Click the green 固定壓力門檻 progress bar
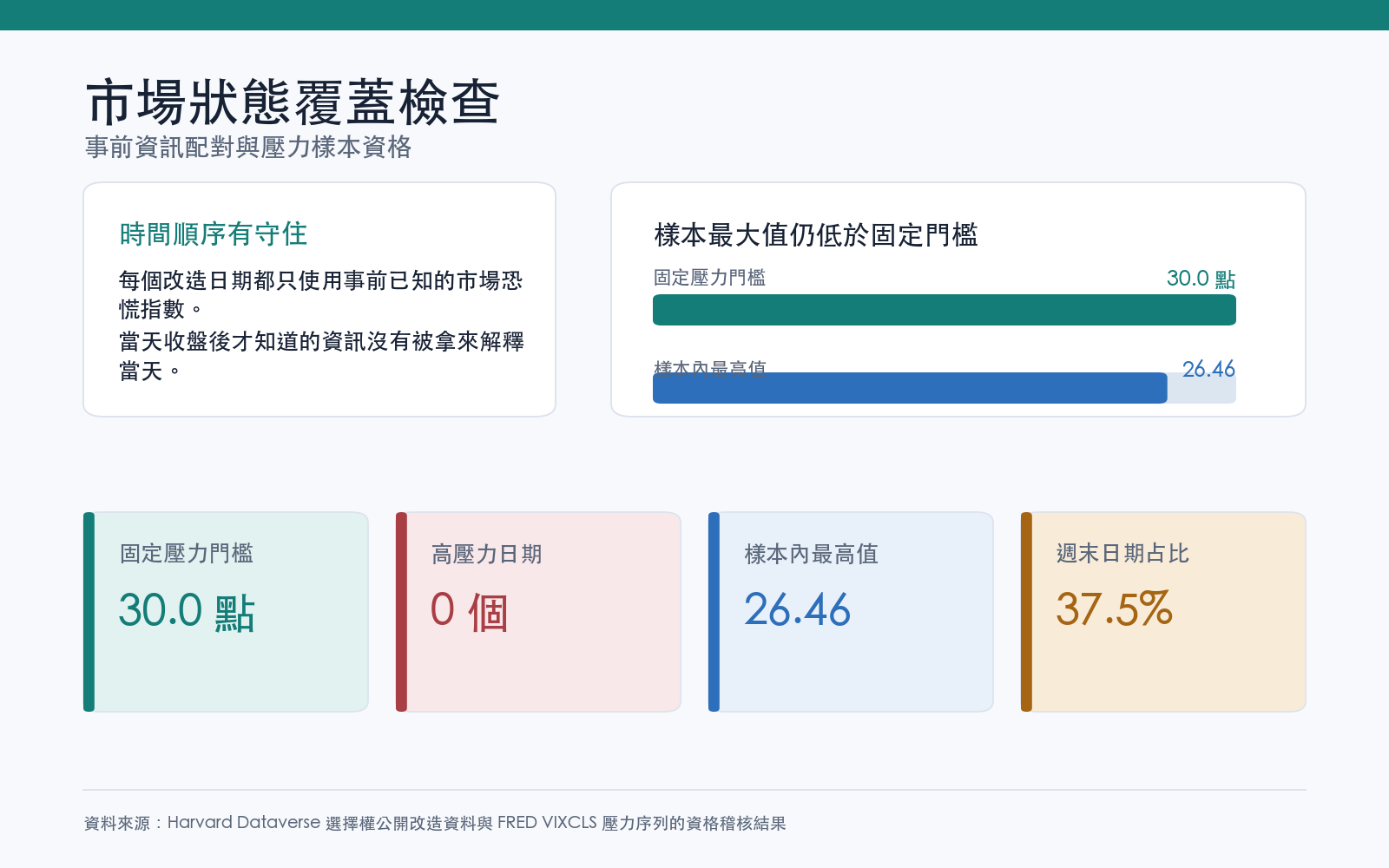This screenshot has width=1389, height=868. tap(945, 310)
